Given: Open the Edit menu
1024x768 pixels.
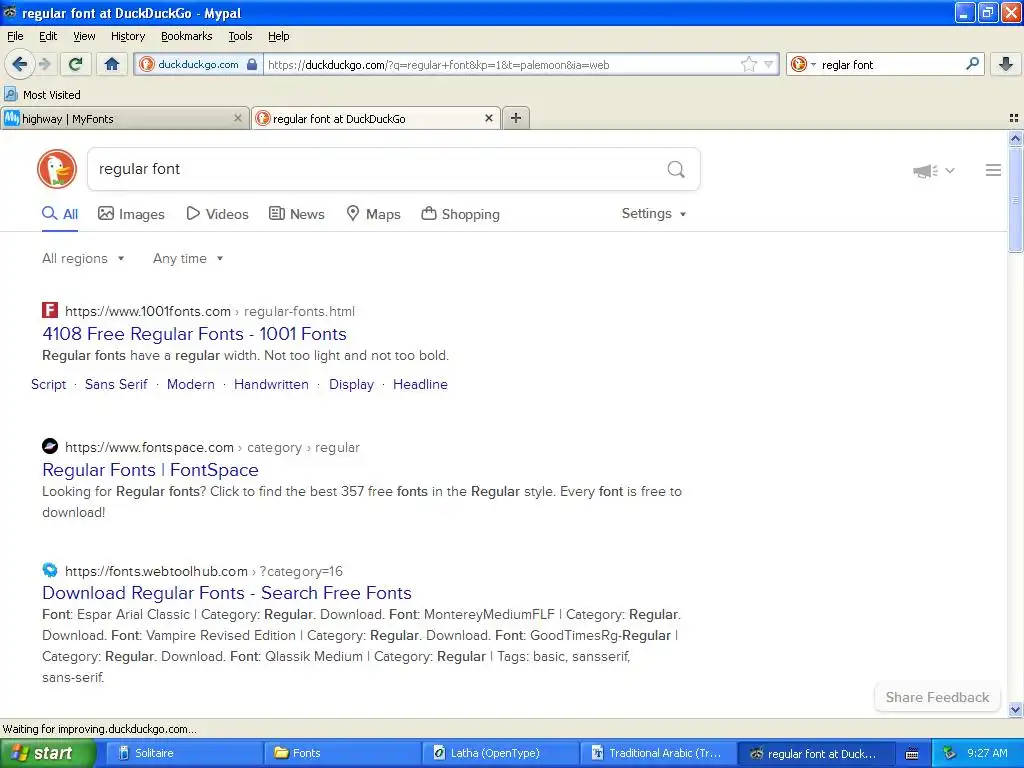Looking at the screenshot, I should tap(48, 36).
